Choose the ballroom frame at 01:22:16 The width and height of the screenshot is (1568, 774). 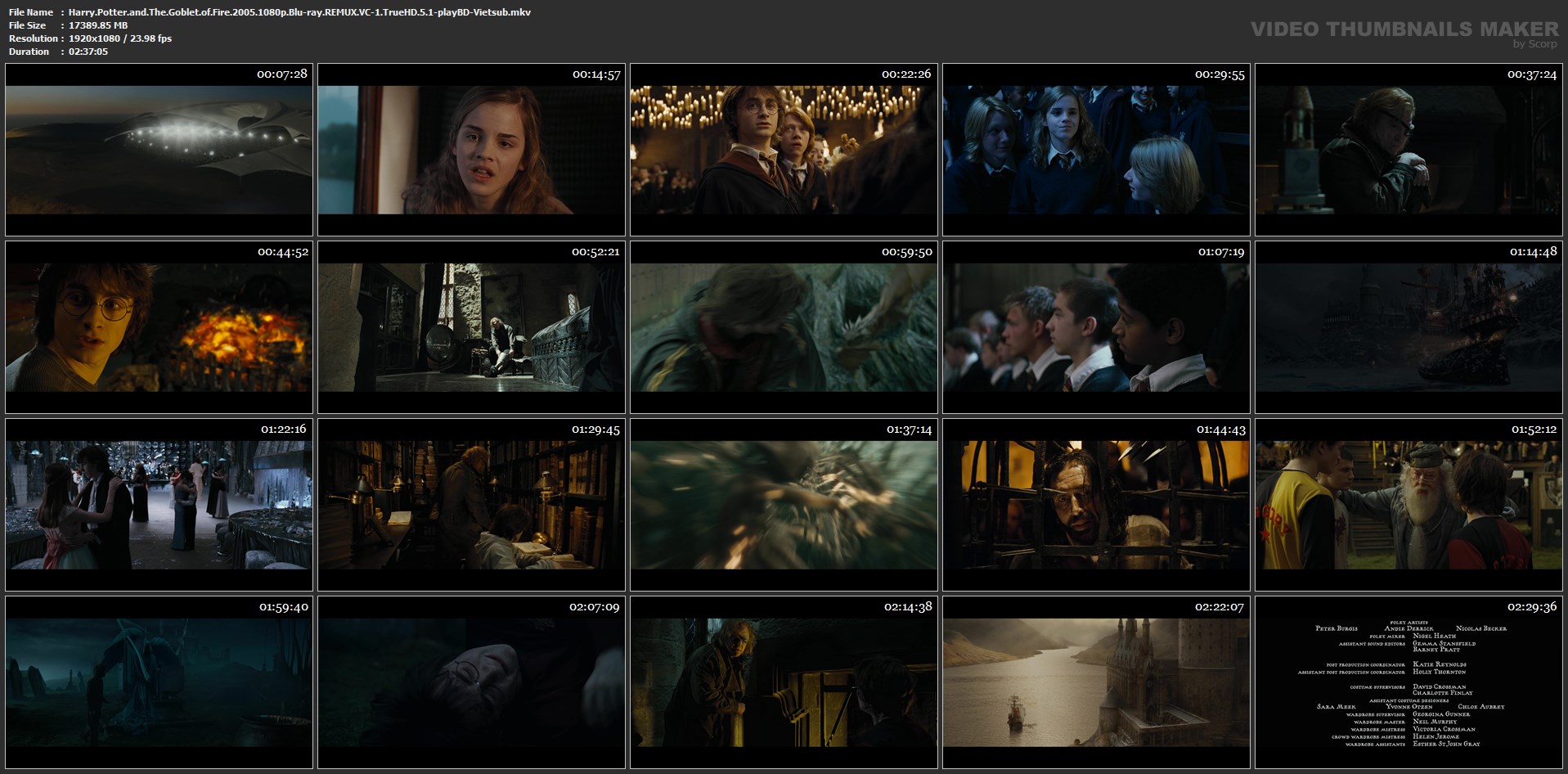(159, 505)
